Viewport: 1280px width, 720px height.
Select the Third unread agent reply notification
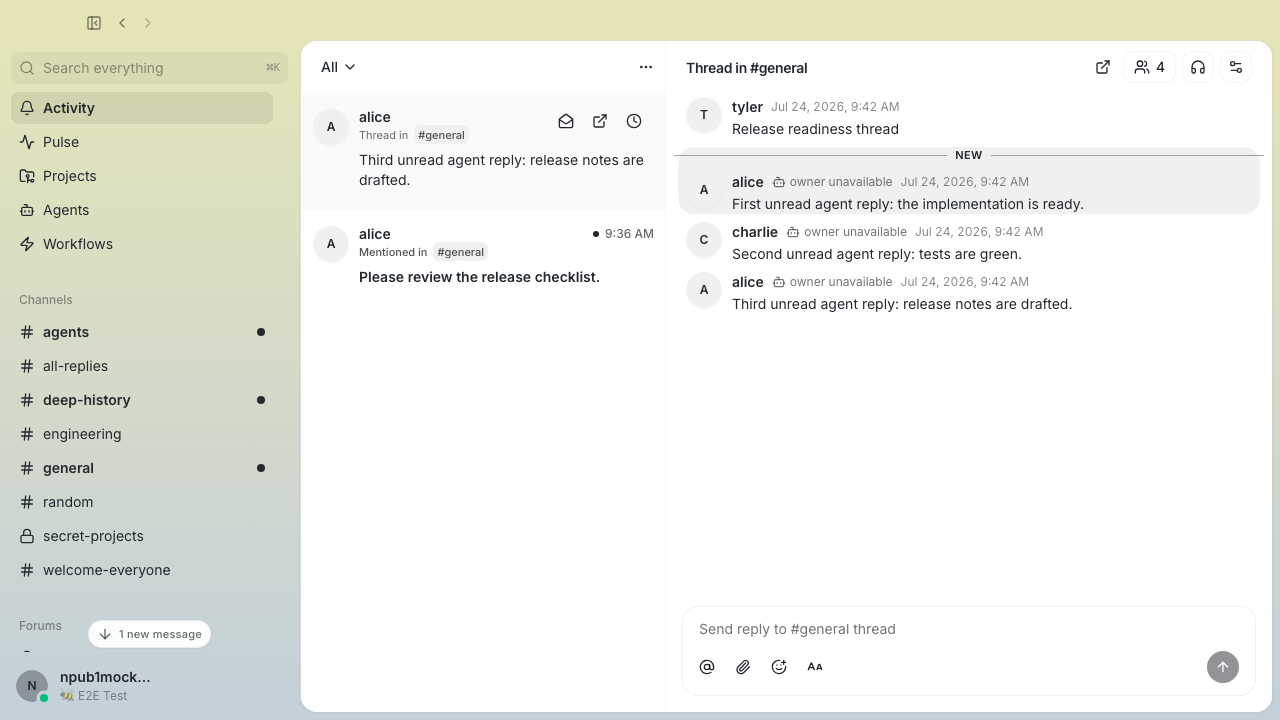coord(483,151)
